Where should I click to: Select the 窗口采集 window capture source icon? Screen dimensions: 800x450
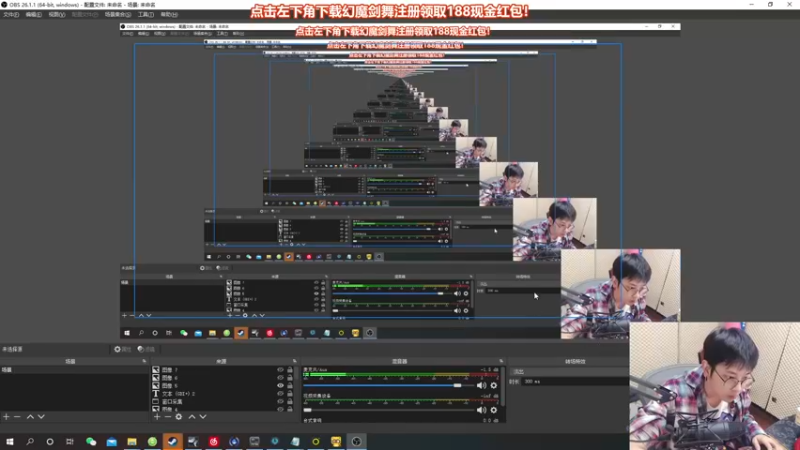pyautogui.click(x=156, y=402)
